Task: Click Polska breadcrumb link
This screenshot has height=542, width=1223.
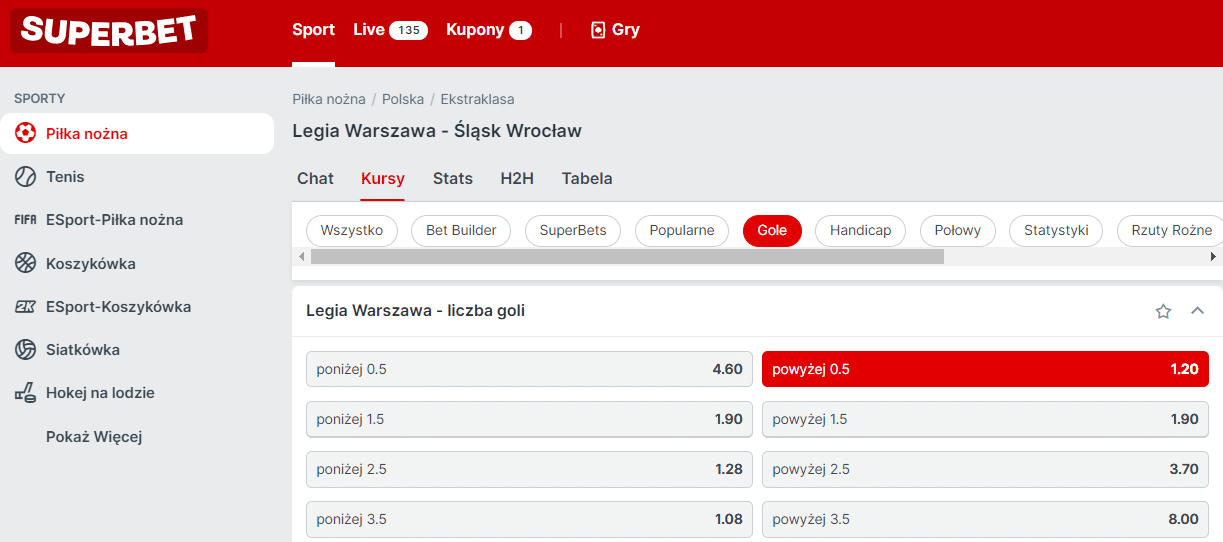Action: [x=403, y=99]
